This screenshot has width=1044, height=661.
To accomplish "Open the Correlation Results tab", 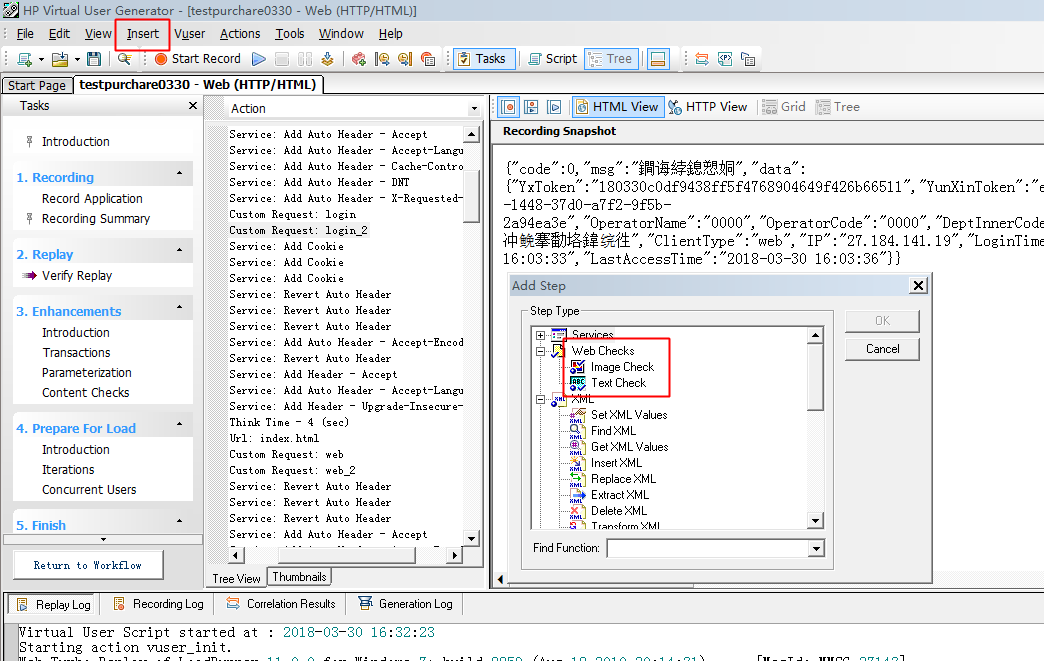I will pyautogui.click(x=281, y=604).
